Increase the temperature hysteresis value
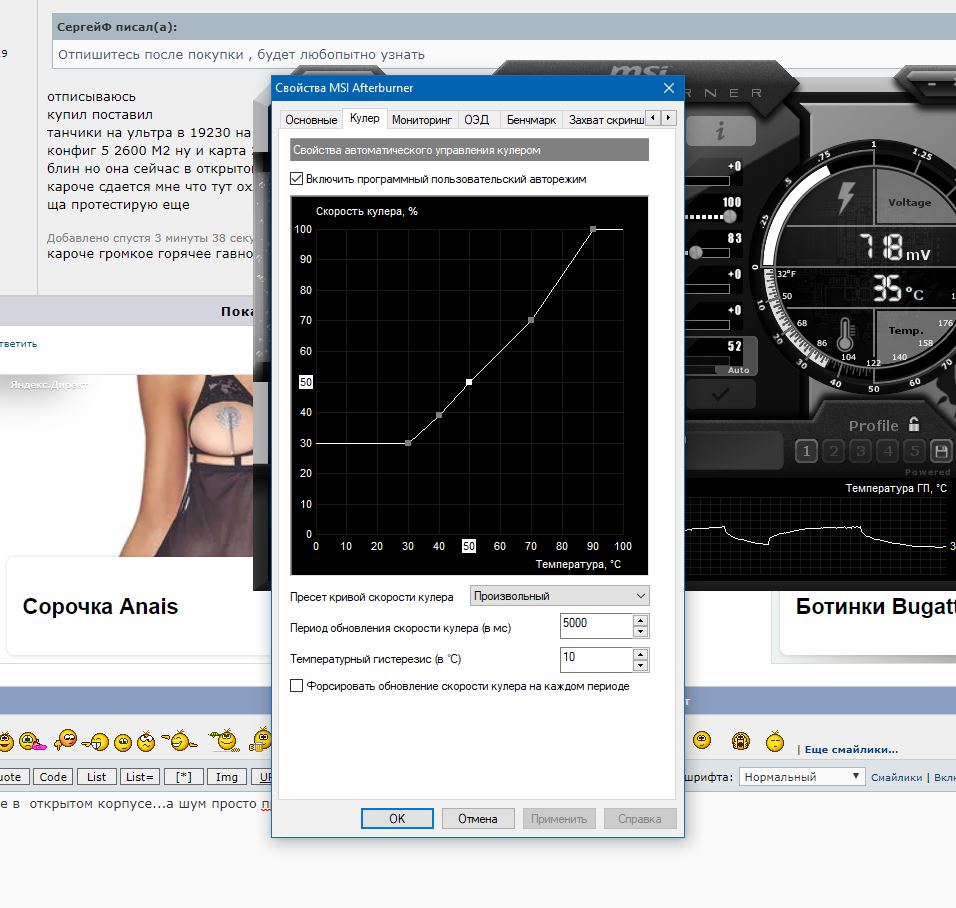956x908 pixels. (640, 654)
